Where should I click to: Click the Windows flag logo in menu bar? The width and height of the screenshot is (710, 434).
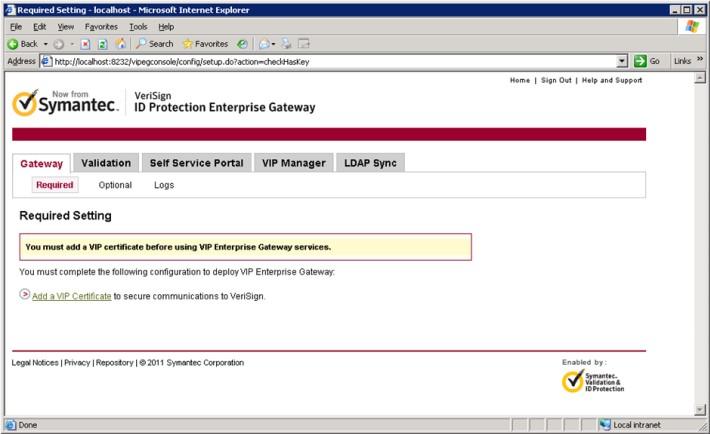point(691,26)
